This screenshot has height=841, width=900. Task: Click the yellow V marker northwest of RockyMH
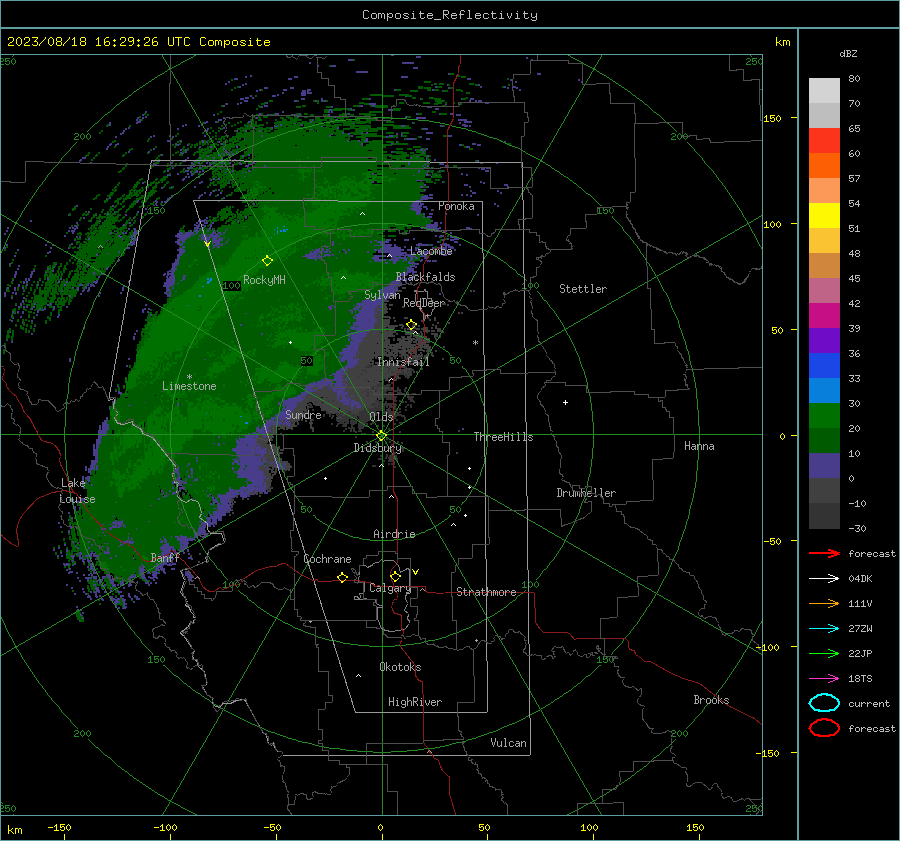(x=207, y=244)
